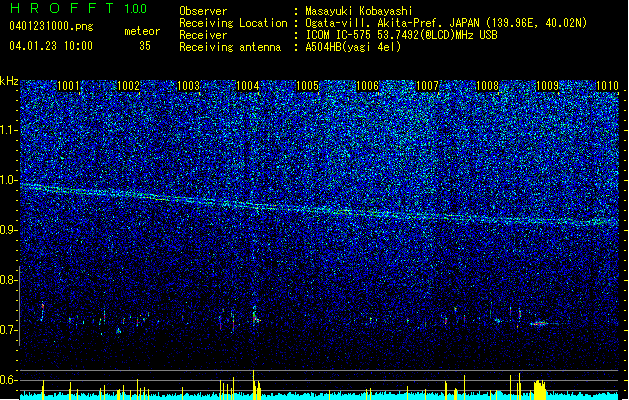Click the 0.9 kHz axis label
Image resolution: width=629 pixels, height=400 pixels.
pyautogui.click(x=8, y=230)
